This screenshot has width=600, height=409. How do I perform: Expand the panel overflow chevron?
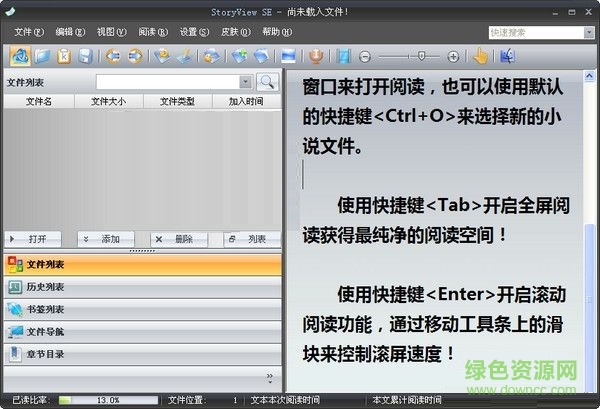pos(269,378)
